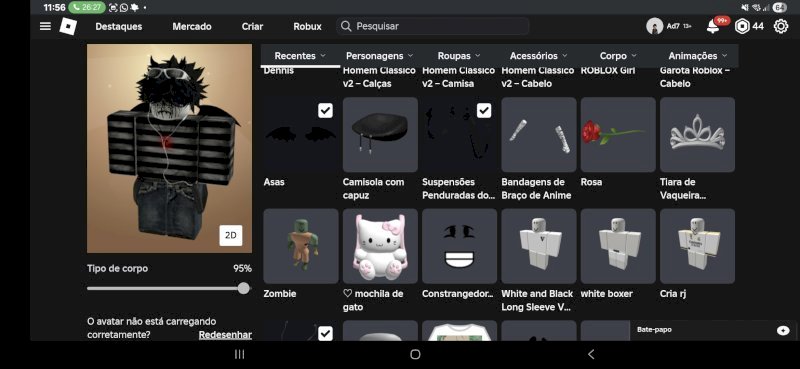Image resolution: width=800 pixels, height=369 pixels.
Task: Switch avatar preview to 2D
Action: (x=231, y=235)
